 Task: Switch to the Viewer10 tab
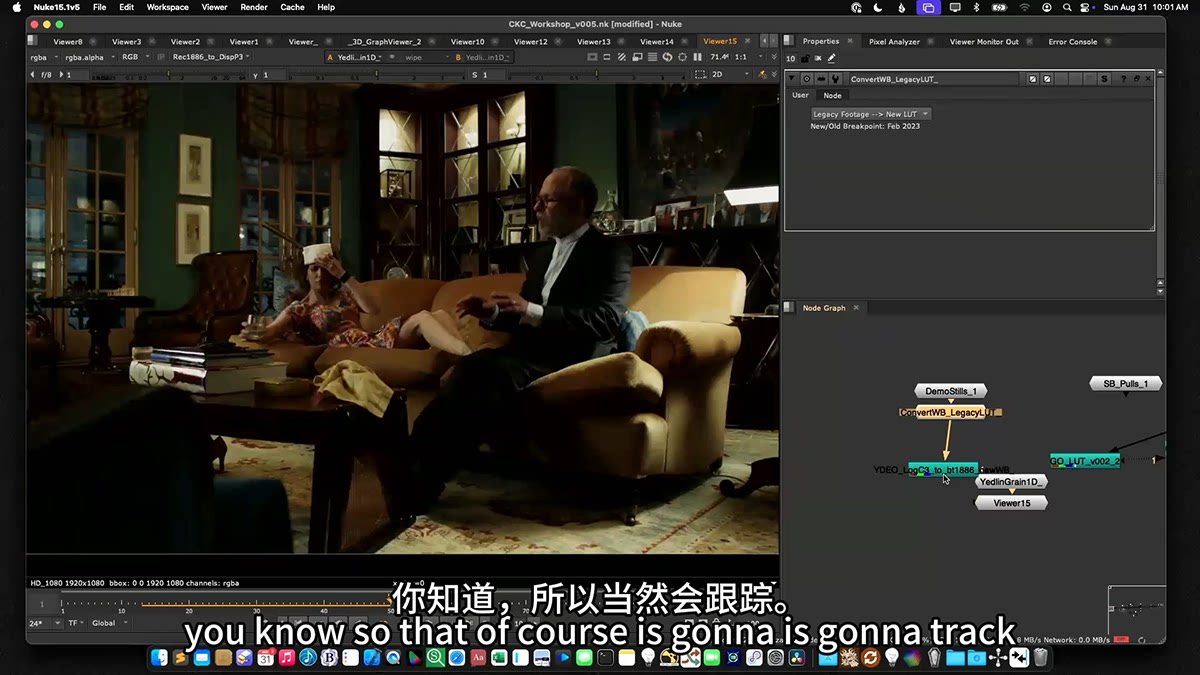[467, 41]
